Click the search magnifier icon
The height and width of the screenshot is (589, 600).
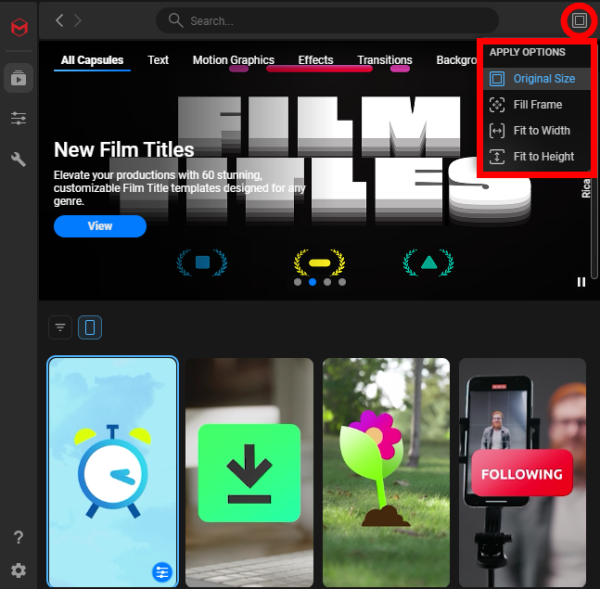(176, 20)
